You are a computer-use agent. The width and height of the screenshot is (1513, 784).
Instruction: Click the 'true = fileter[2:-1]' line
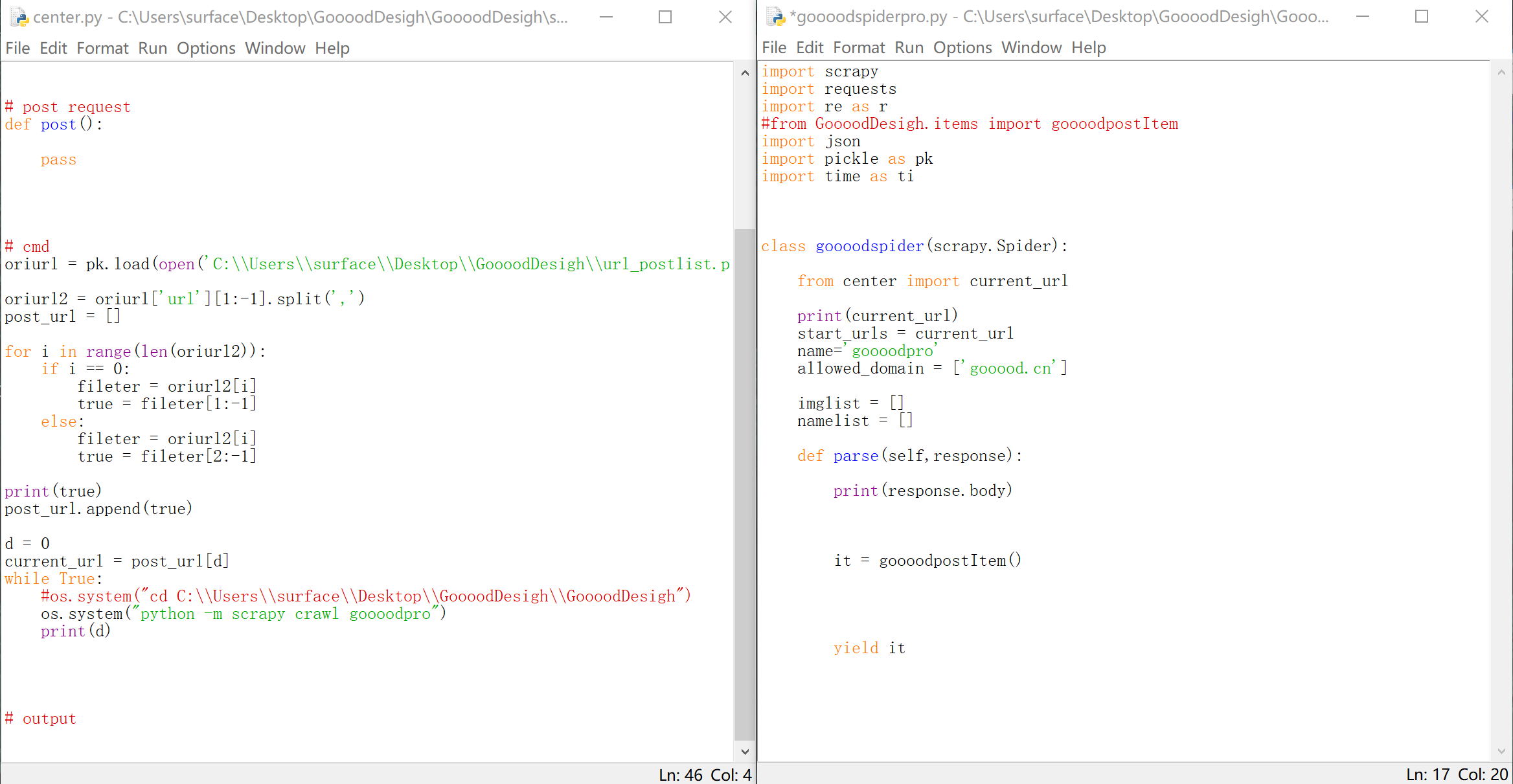pyautogui.click(x=167, y=456)
